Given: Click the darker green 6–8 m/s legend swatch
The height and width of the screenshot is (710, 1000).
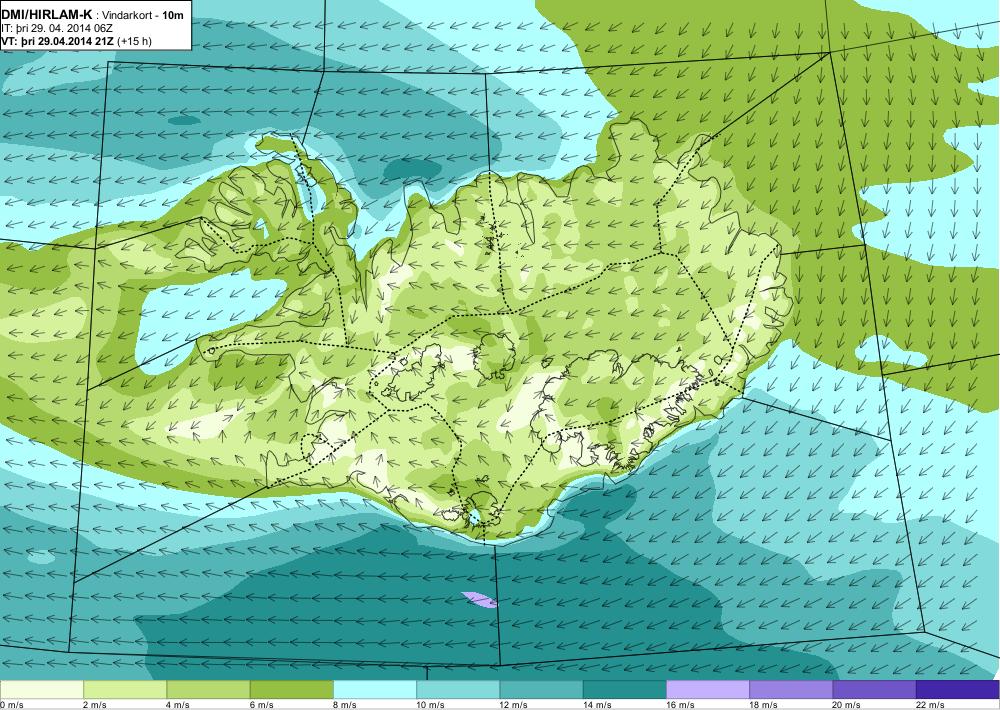Looking at the screenshot, I should point(291,690).
